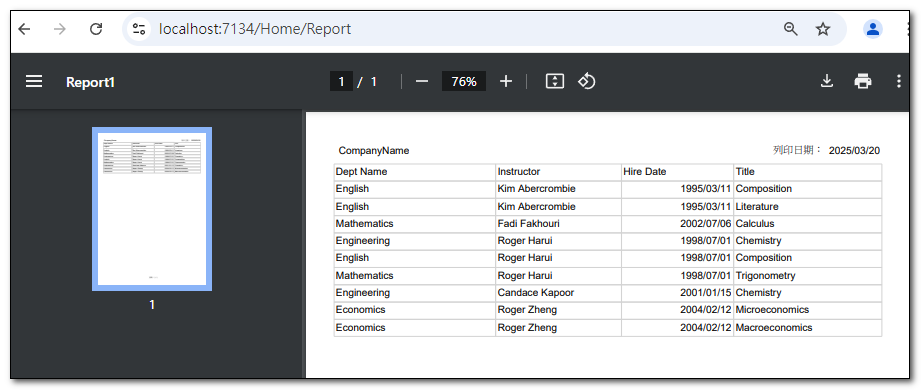Go back to the previous page
Viewport: 921px width, 390px height.
point(24,29)
